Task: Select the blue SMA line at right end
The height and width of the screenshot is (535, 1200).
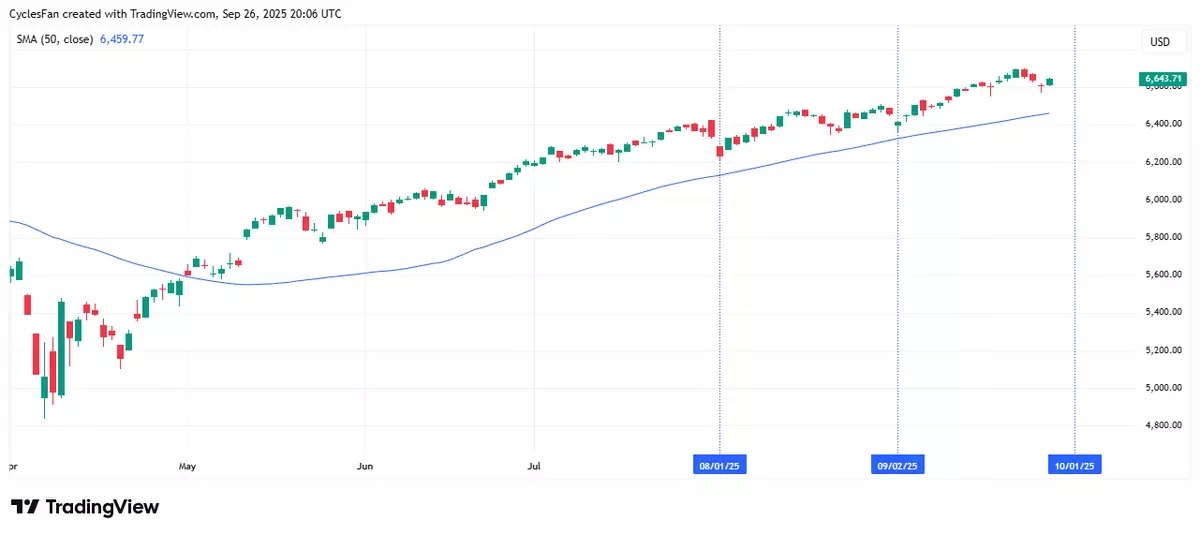Action: click(x=1046, y=114)
